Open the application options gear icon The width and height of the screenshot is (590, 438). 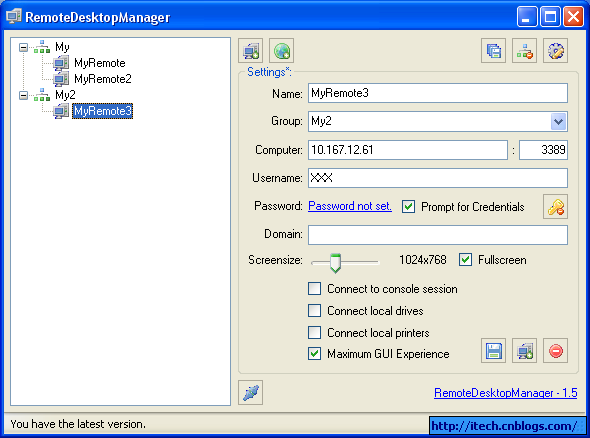tap(555, 51)
